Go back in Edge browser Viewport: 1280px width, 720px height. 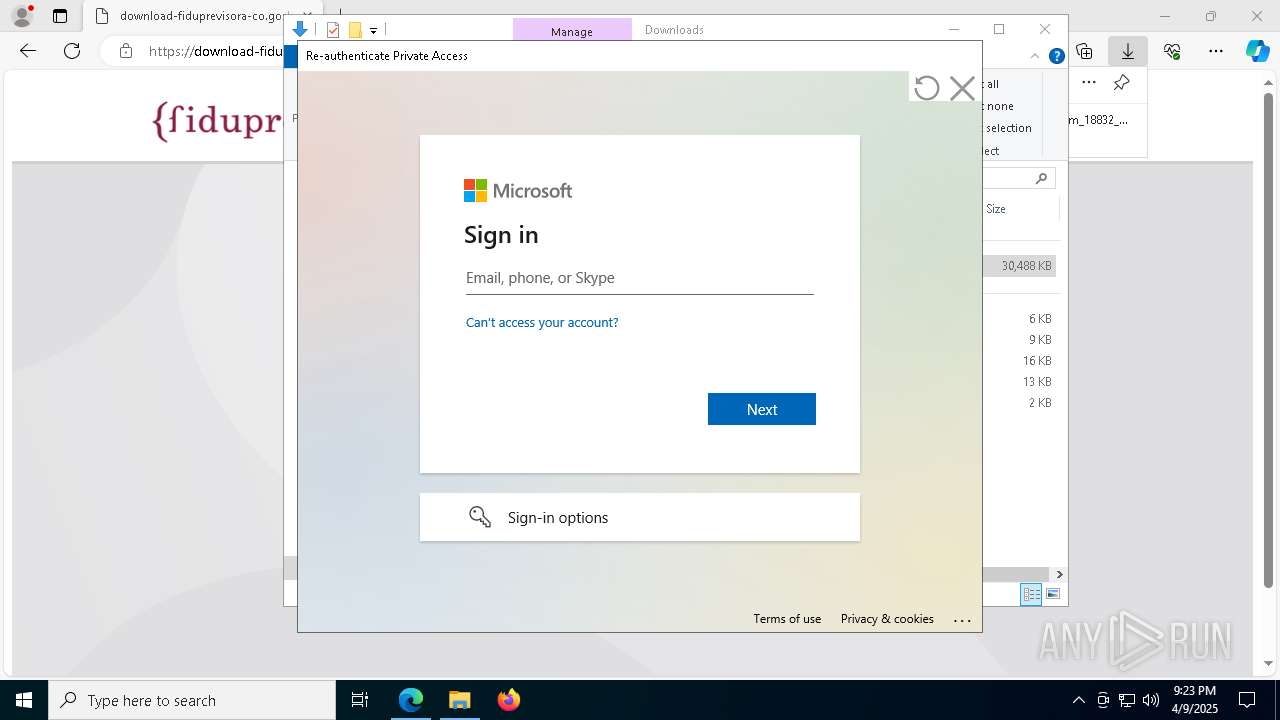click(x=28, y=51)
